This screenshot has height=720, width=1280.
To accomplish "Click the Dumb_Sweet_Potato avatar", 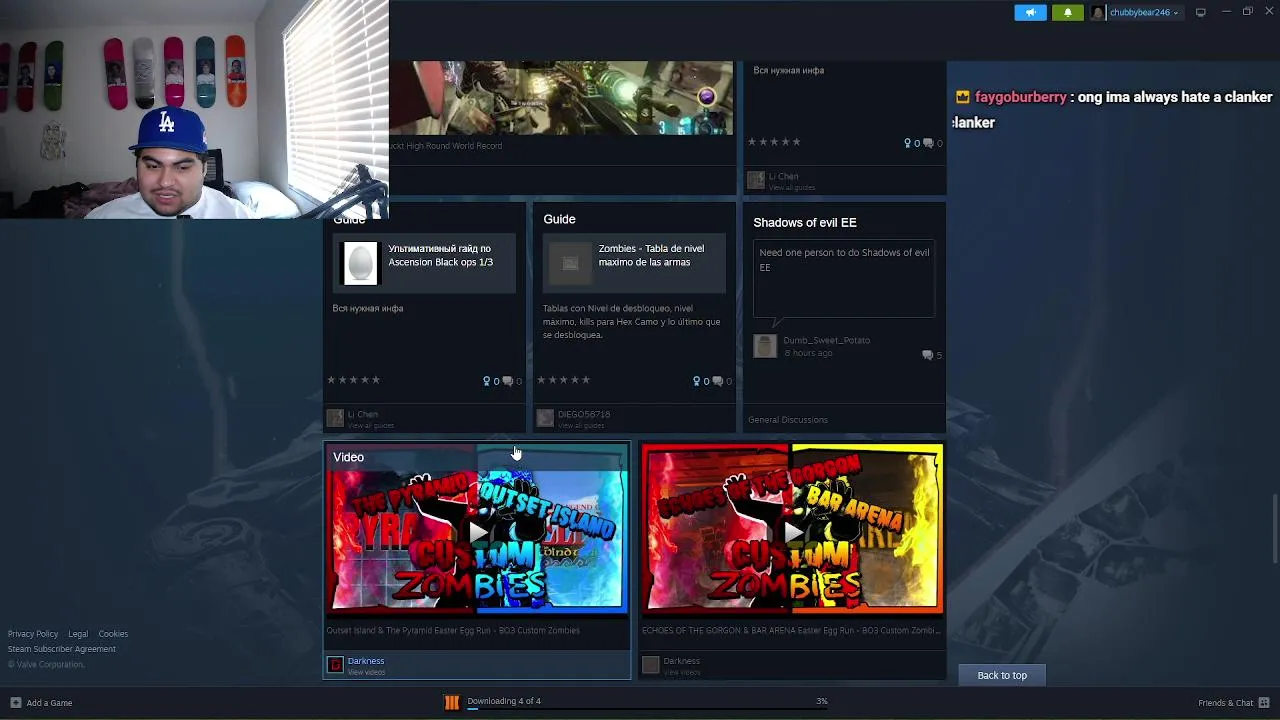I will click(765, 347).
